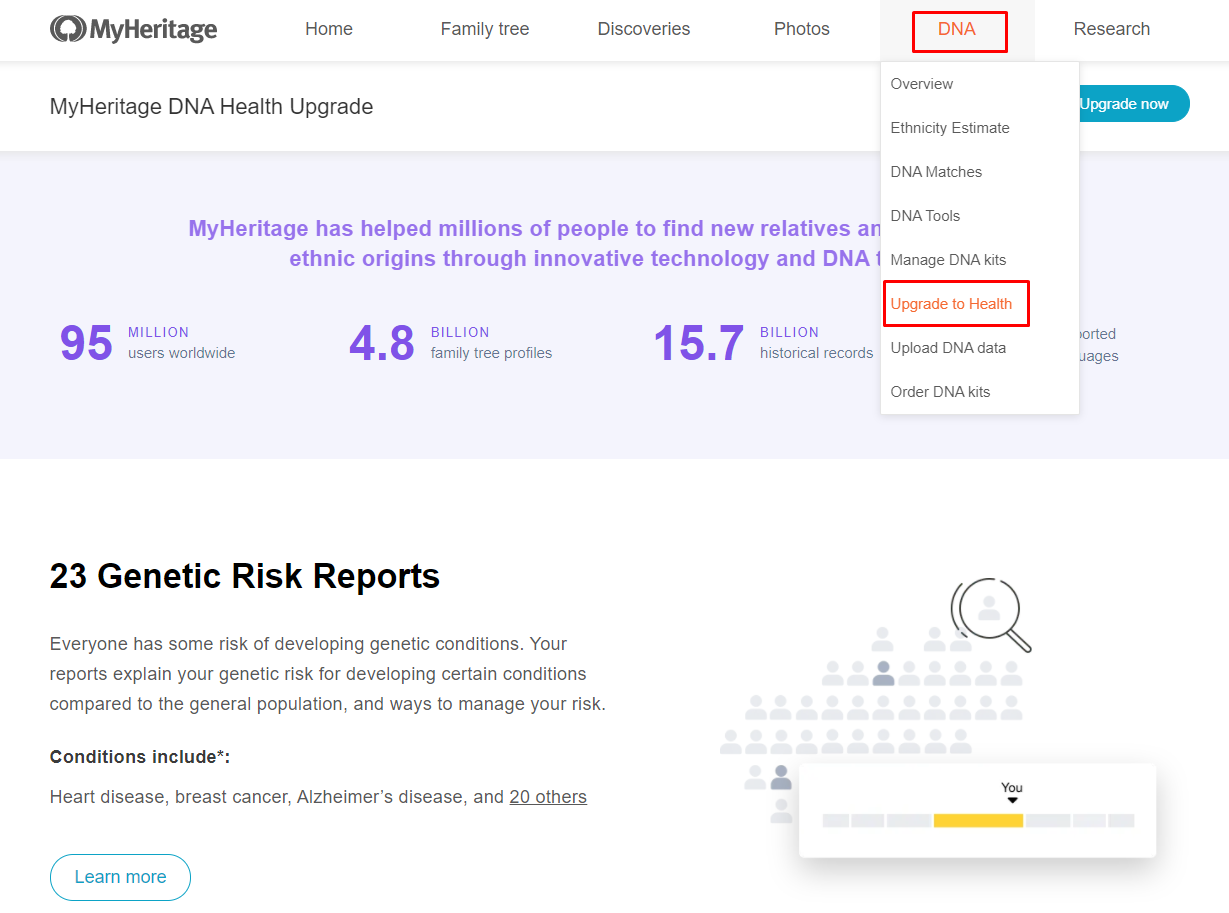Select Manage DNA kits entry
Image resolution: width=1229 pixels, height=913 pixels.
(948, 260)
